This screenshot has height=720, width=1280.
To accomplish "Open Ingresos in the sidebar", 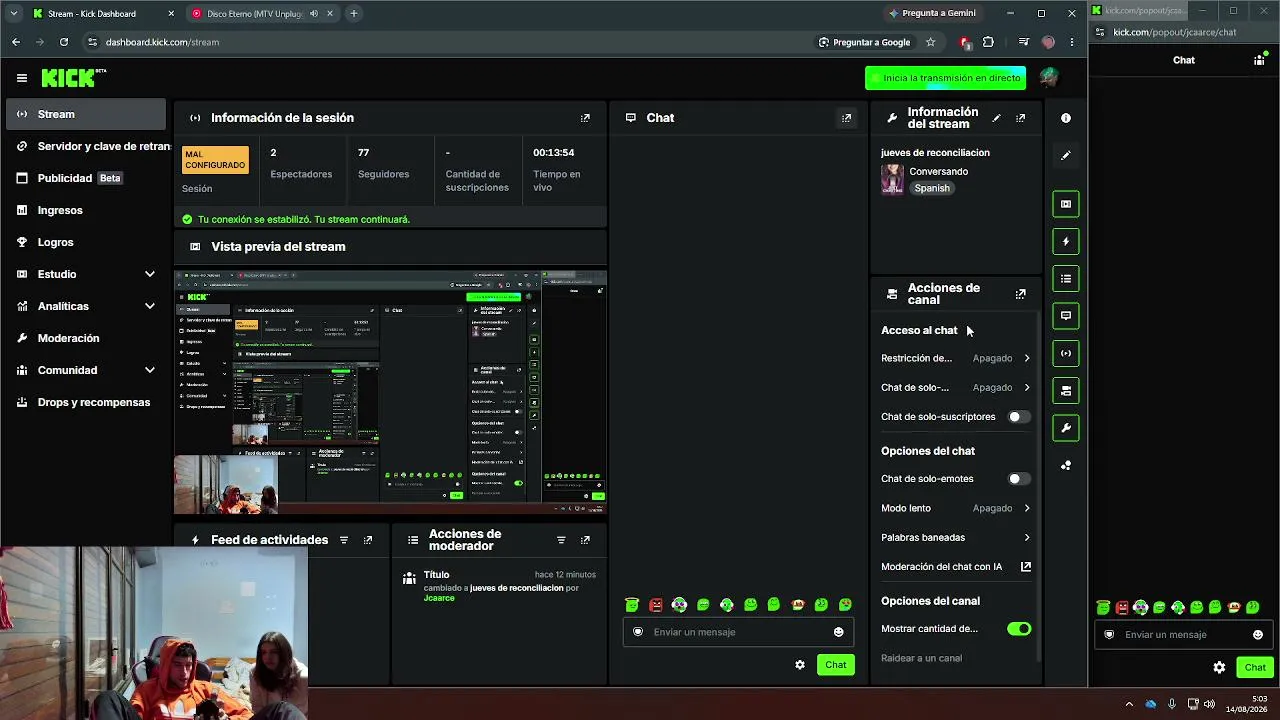I will click(x=86, y=210).
